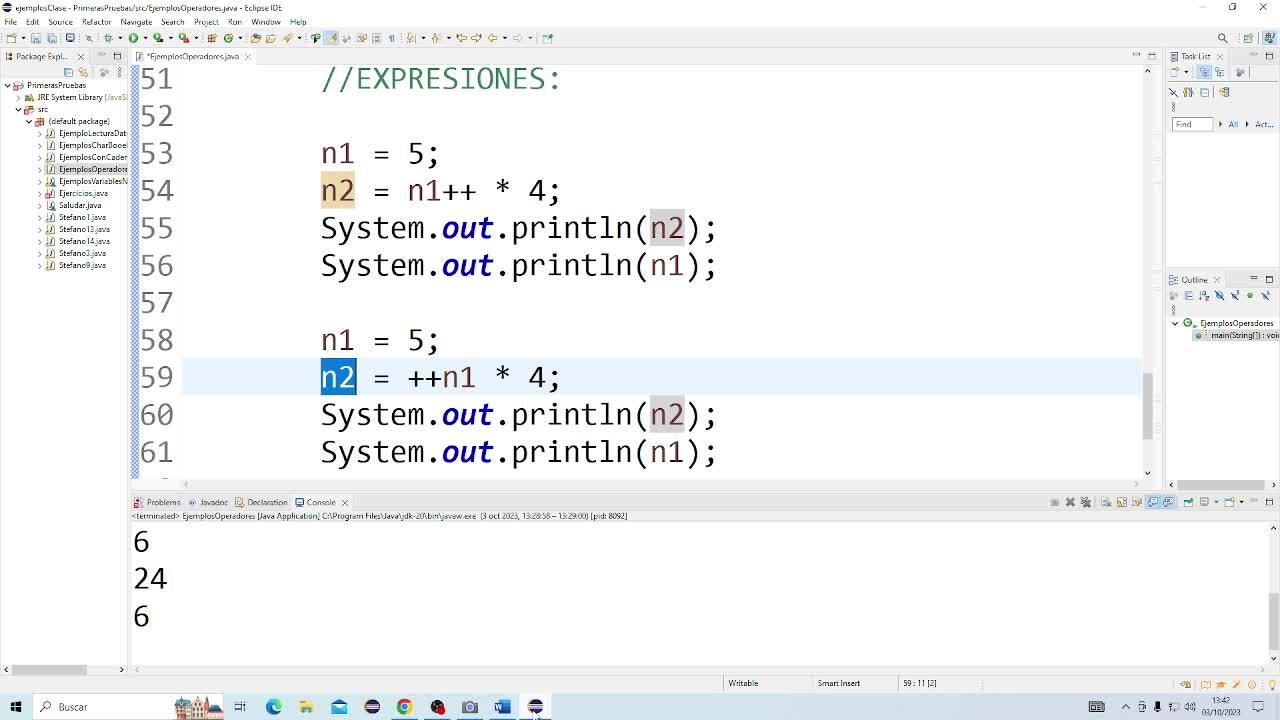Click the Save toolbar icon

click(36, 38)
